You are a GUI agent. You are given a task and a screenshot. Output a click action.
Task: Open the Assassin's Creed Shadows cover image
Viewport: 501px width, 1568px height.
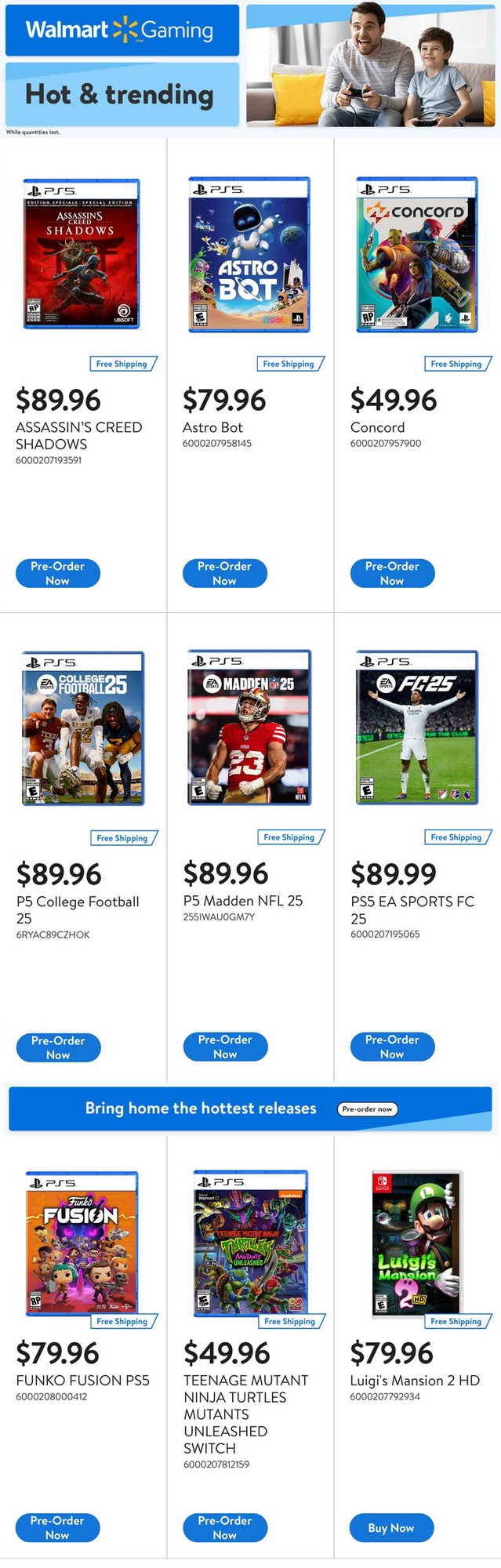[81, 255]
